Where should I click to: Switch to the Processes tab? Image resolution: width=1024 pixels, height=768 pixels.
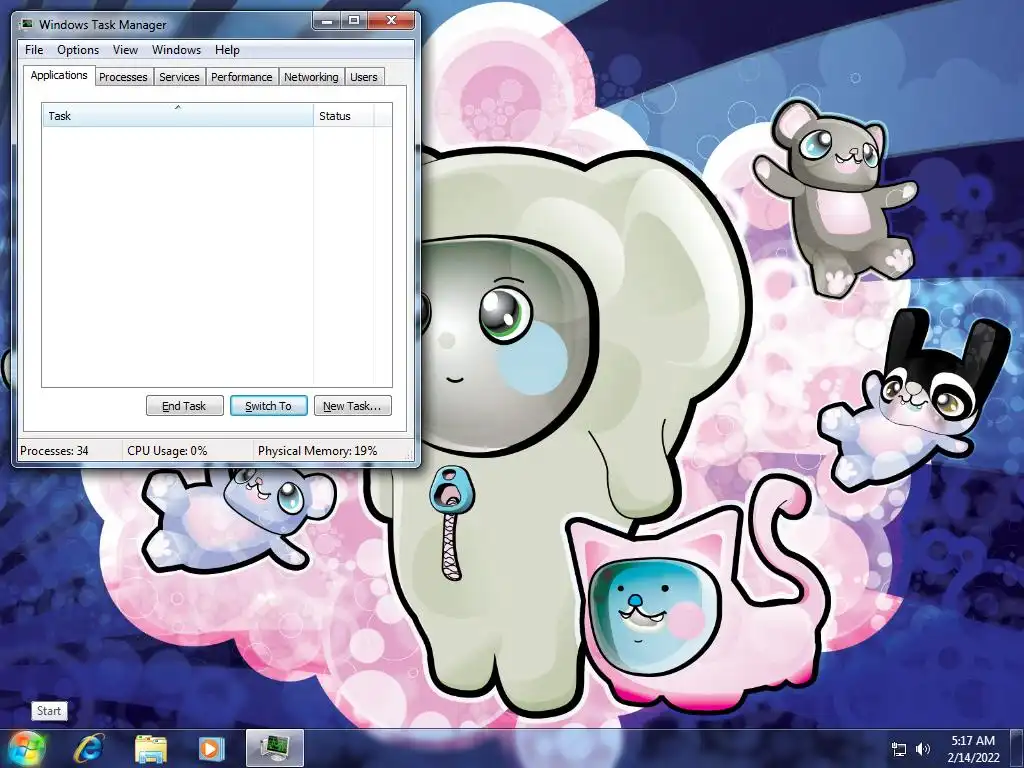pyautogui.click(x=123, y=77)
